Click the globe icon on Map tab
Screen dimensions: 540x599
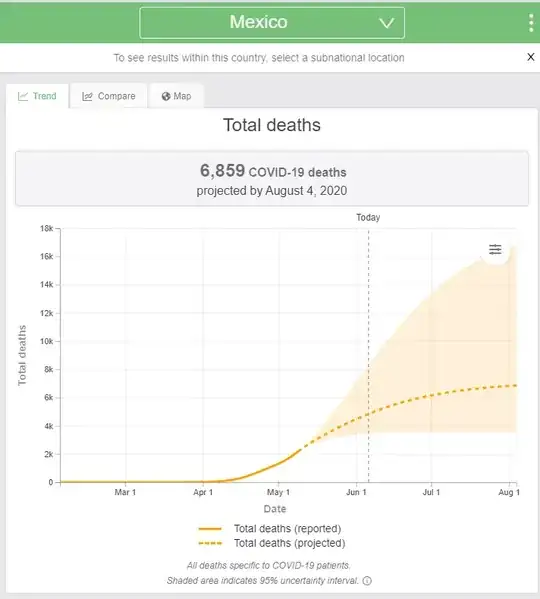pos(166,96)
